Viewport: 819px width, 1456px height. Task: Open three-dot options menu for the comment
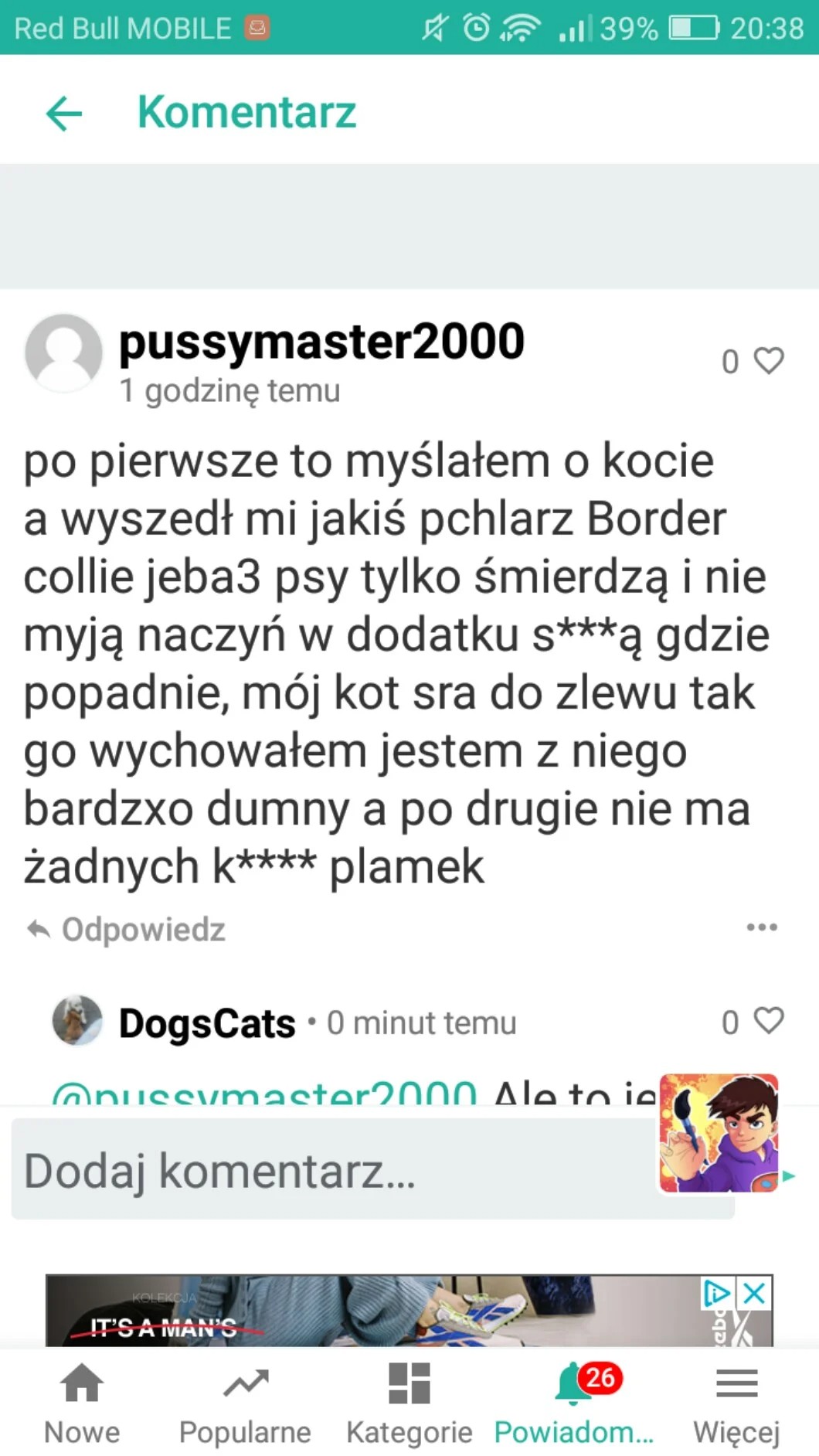[762, 927]
